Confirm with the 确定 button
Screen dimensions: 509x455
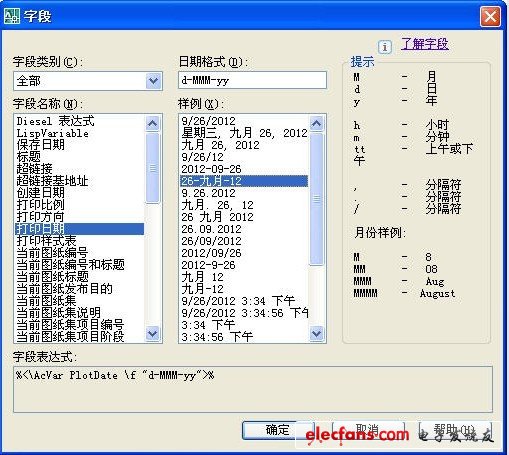(277, 430)
